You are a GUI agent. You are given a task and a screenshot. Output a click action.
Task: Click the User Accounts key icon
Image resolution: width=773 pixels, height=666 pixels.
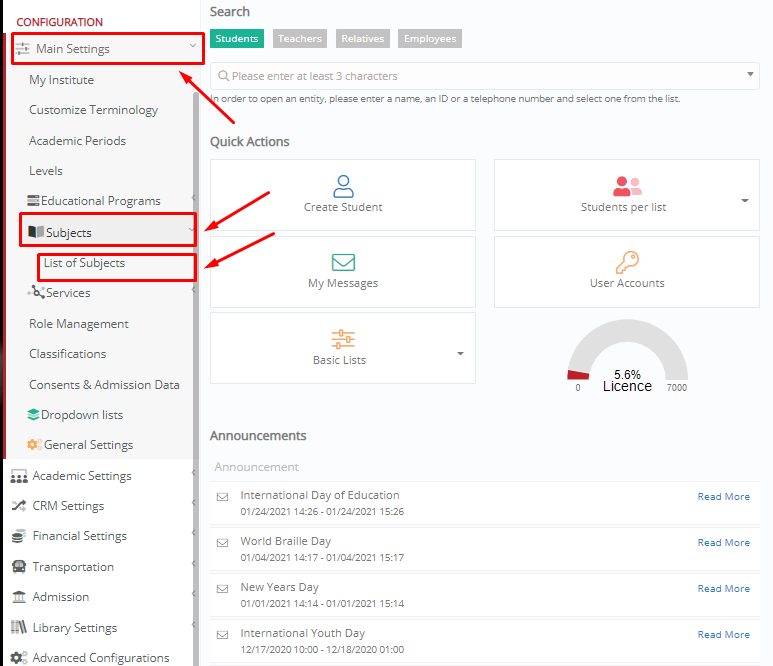coord(627,262)
